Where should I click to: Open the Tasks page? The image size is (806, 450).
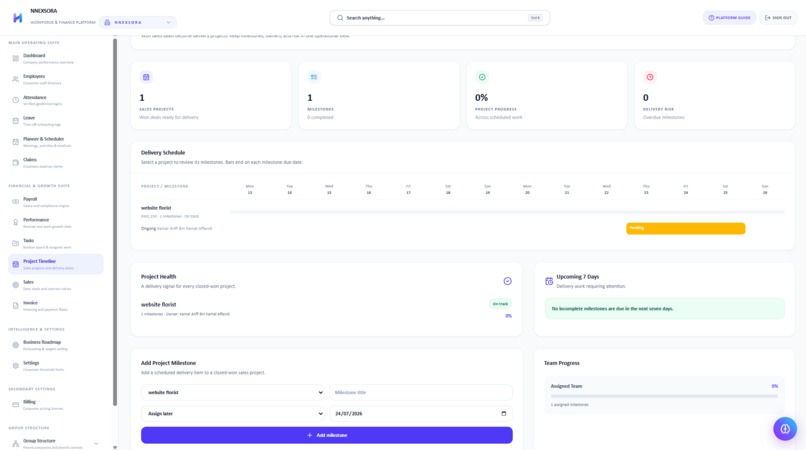point(56,243)
